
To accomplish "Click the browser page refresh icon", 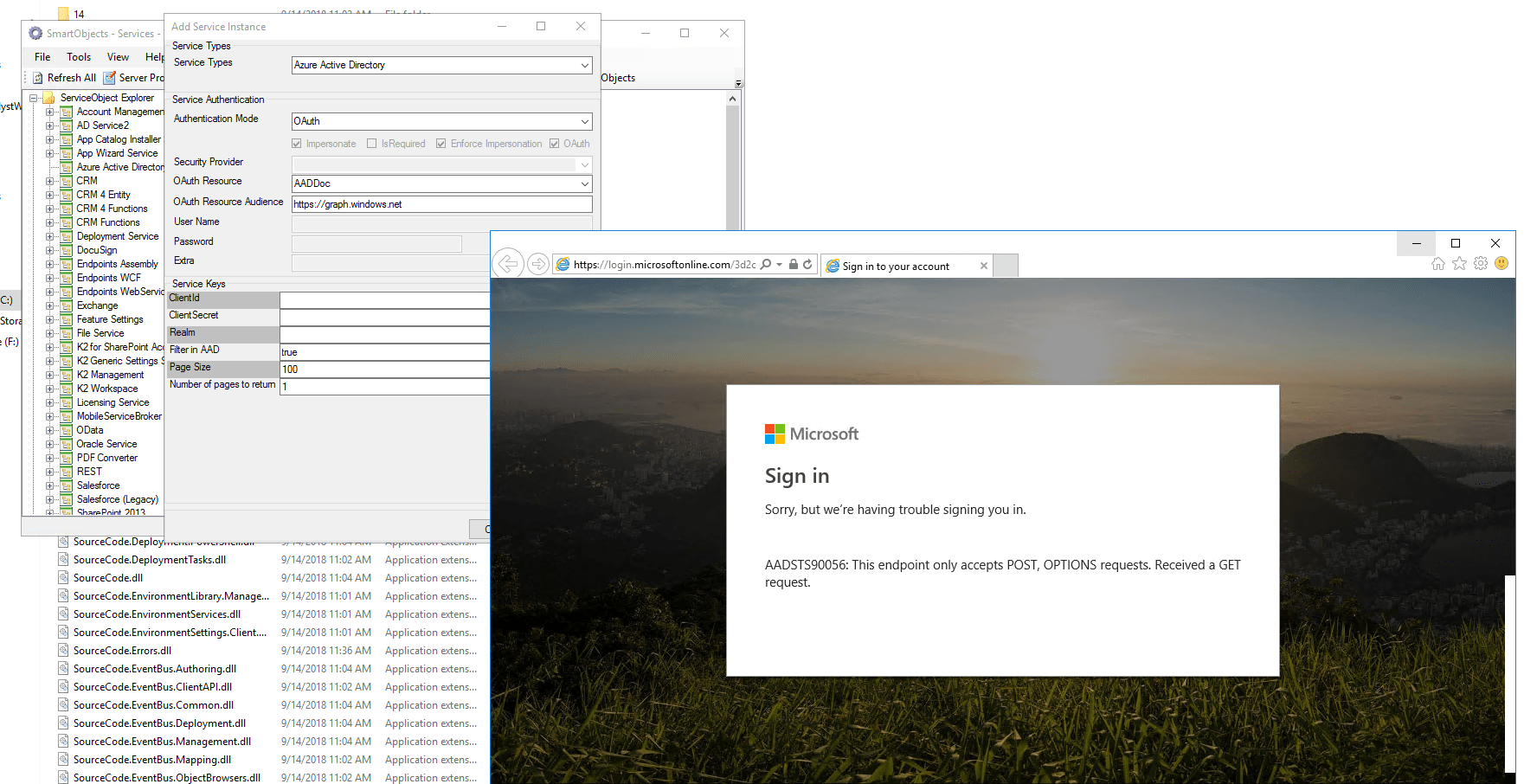I will point(807,265).
